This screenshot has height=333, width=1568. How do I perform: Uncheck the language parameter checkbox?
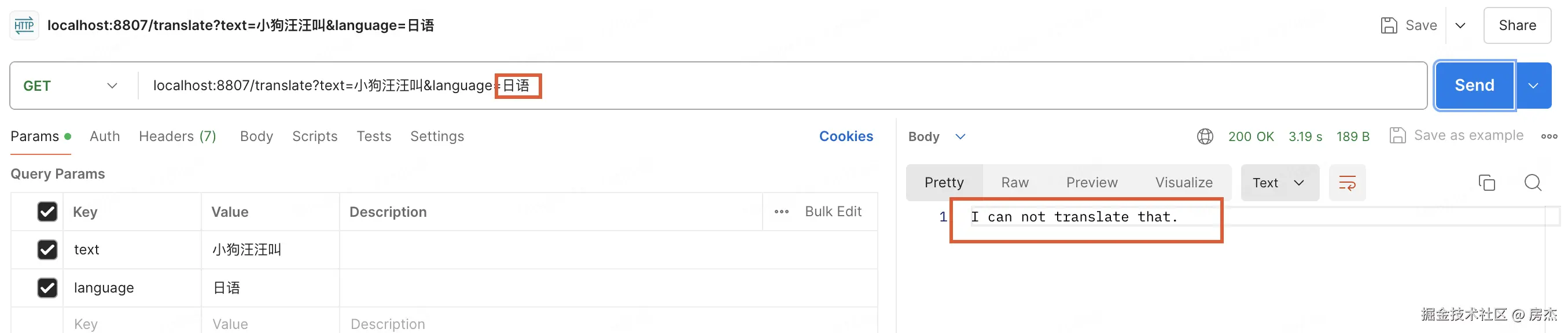[47, 288]
